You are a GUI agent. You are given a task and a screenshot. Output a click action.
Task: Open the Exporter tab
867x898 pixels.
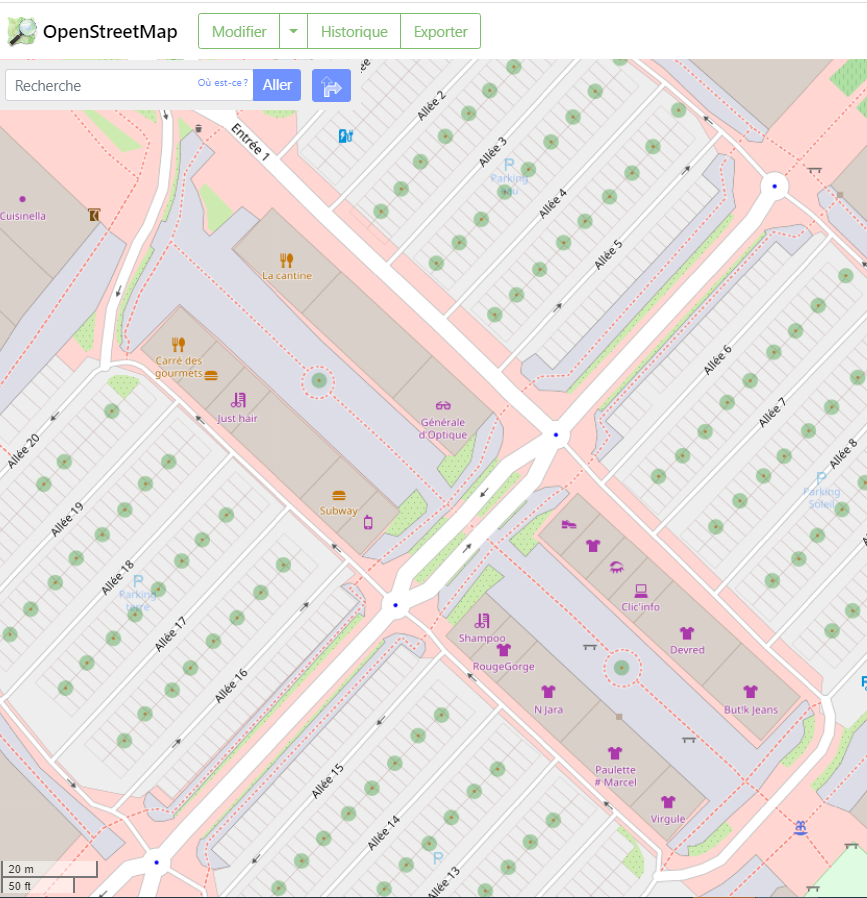click(440, 31)
